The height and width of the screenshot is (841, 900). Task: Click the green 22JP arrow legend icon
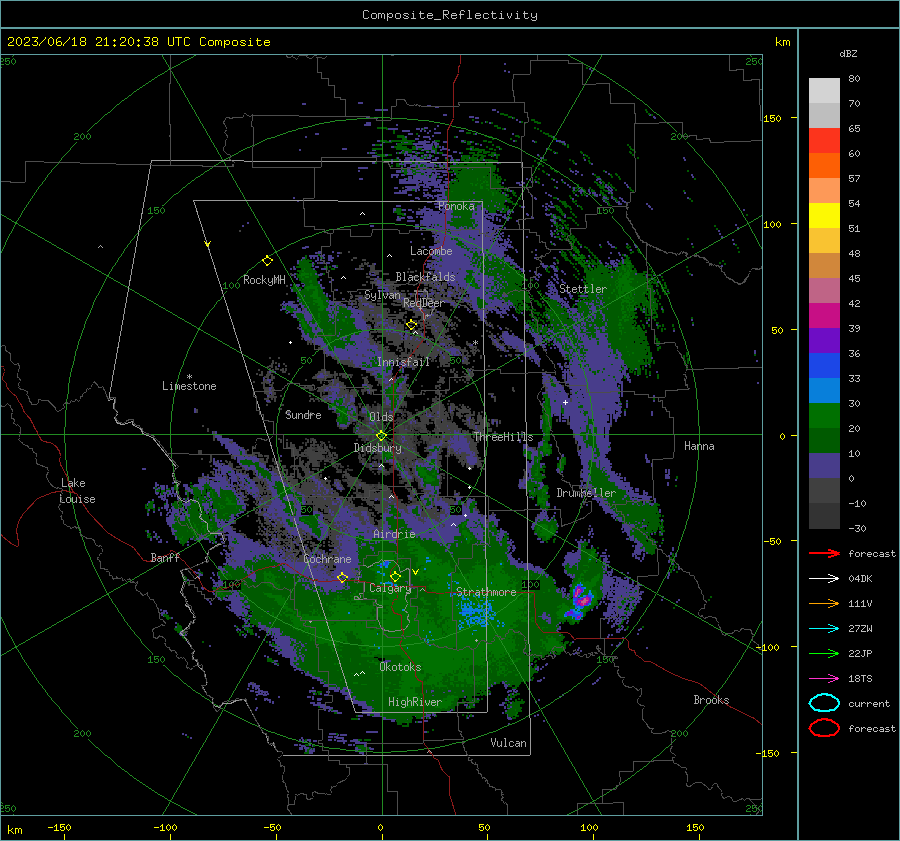824,653
